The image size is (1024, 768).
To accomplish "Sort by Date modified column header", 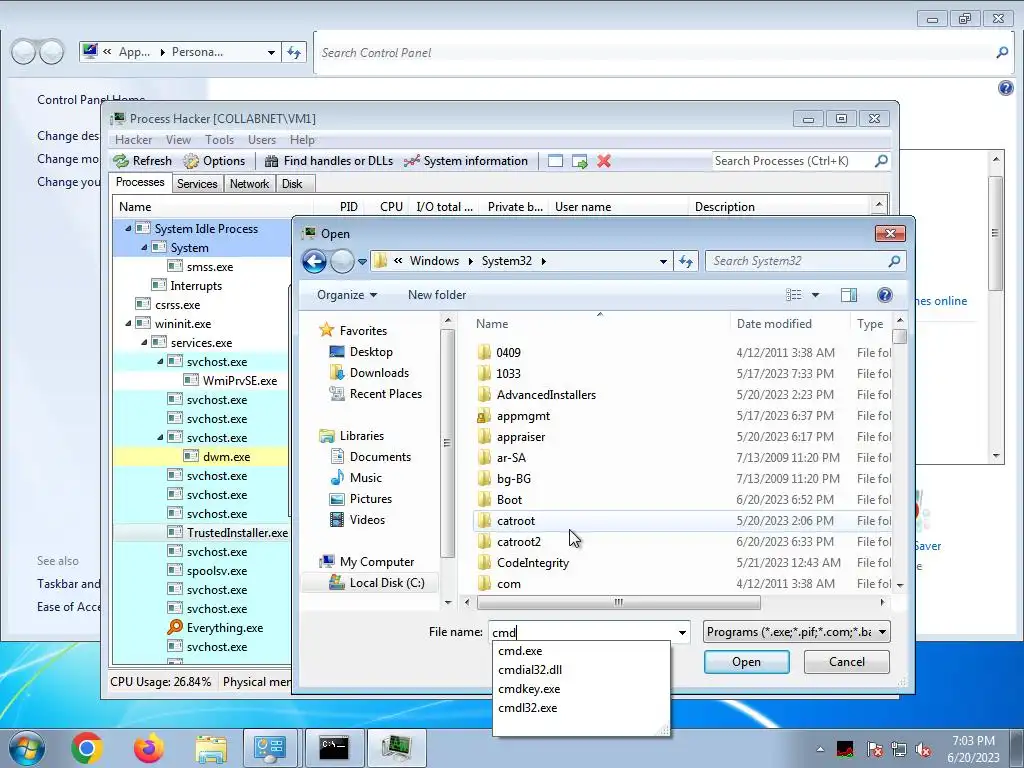I will coord(790,324).
